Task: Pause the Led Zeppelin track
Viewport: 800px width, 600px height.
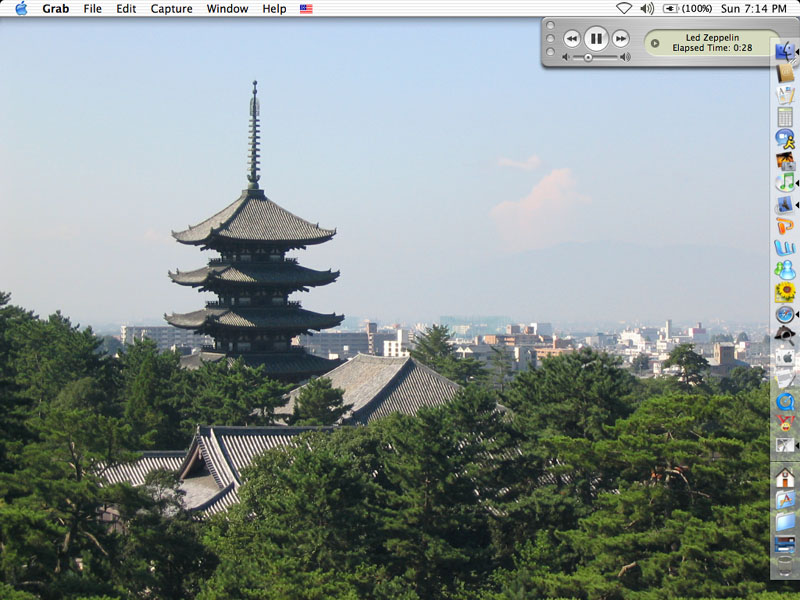Action: point(596,39)
